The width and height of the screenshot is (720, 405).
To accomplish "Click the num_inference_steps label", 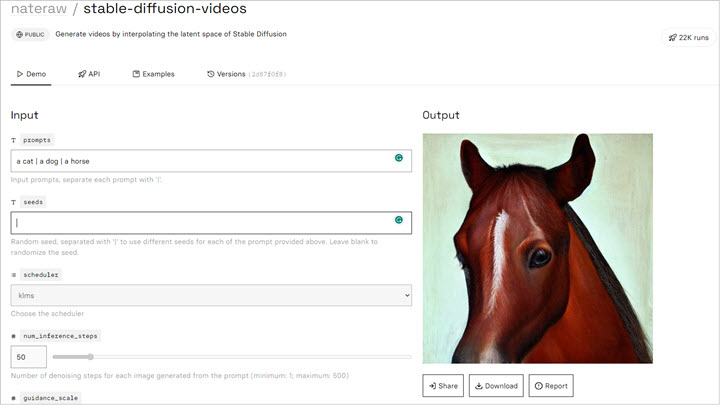I will click(x=60, y=336).
